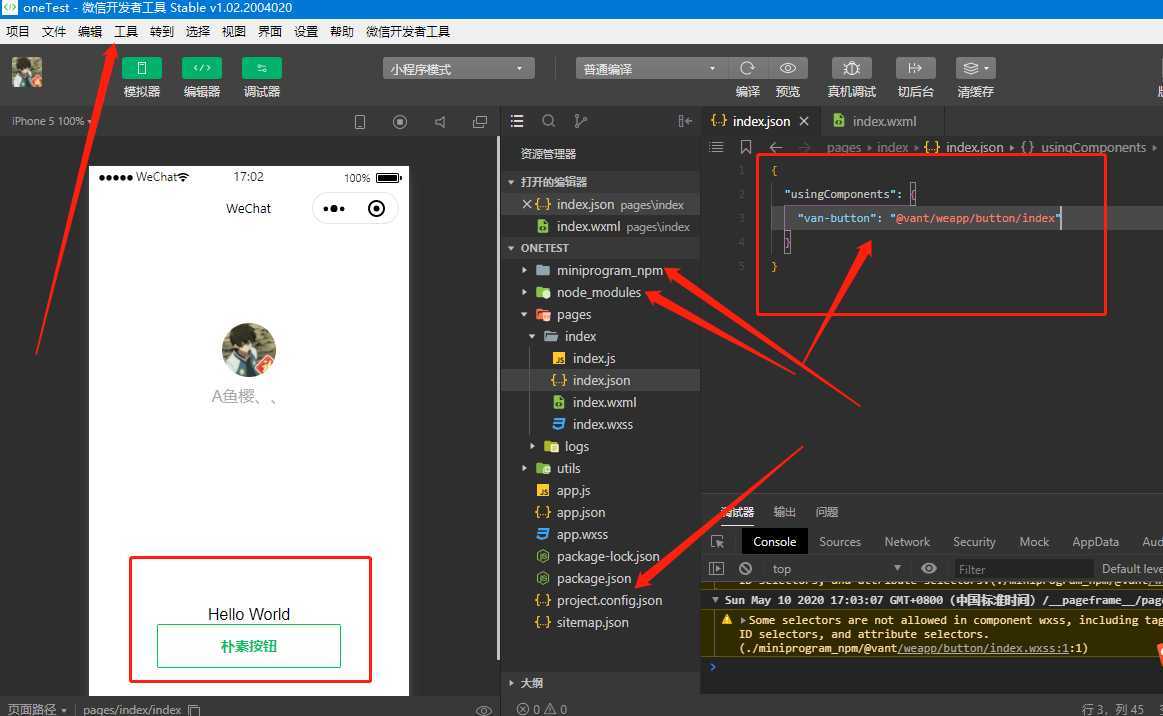Toggle the console live expression eye icon

929,568
